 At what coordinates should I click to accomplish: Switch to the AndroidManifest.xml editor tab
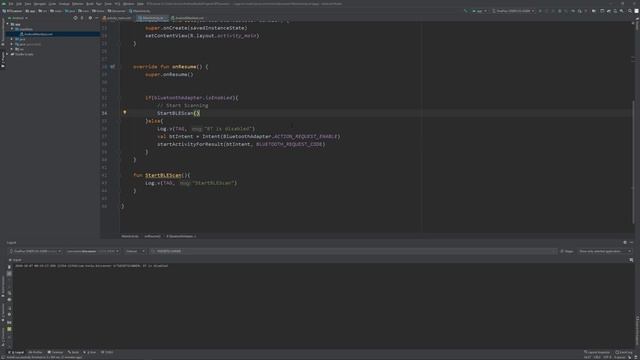[x=188, y=18]
